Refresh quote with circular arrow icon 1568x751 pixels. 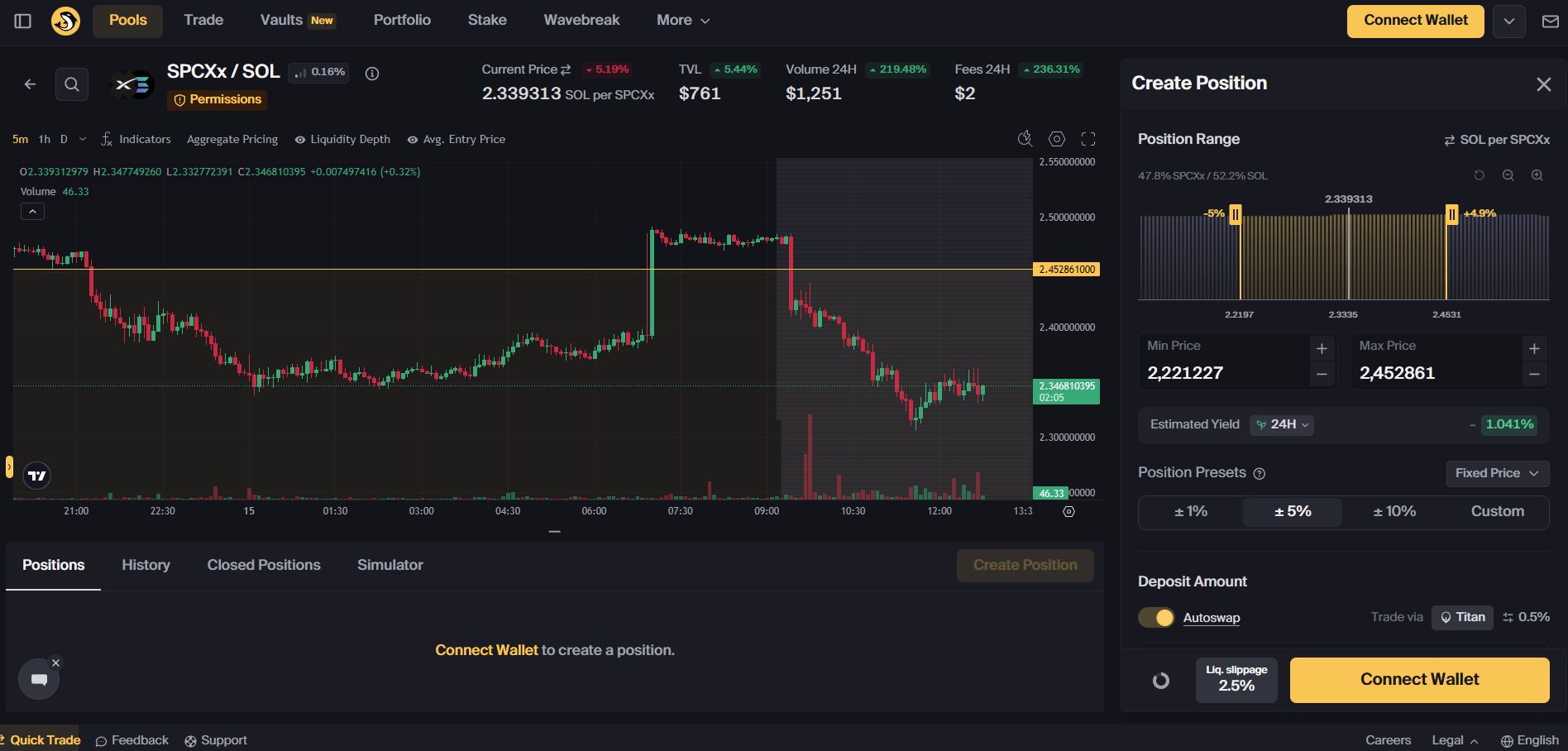[x=1161, y=680]
